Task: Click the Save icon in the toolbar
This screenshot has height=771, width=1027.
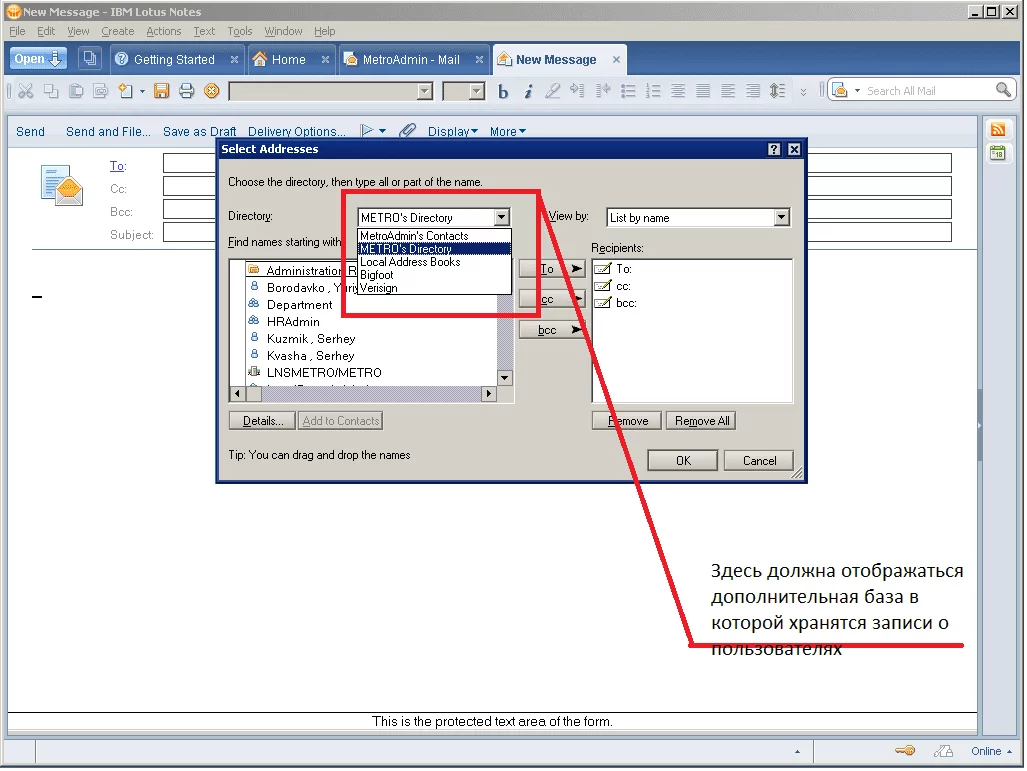Action: [161, 91]
